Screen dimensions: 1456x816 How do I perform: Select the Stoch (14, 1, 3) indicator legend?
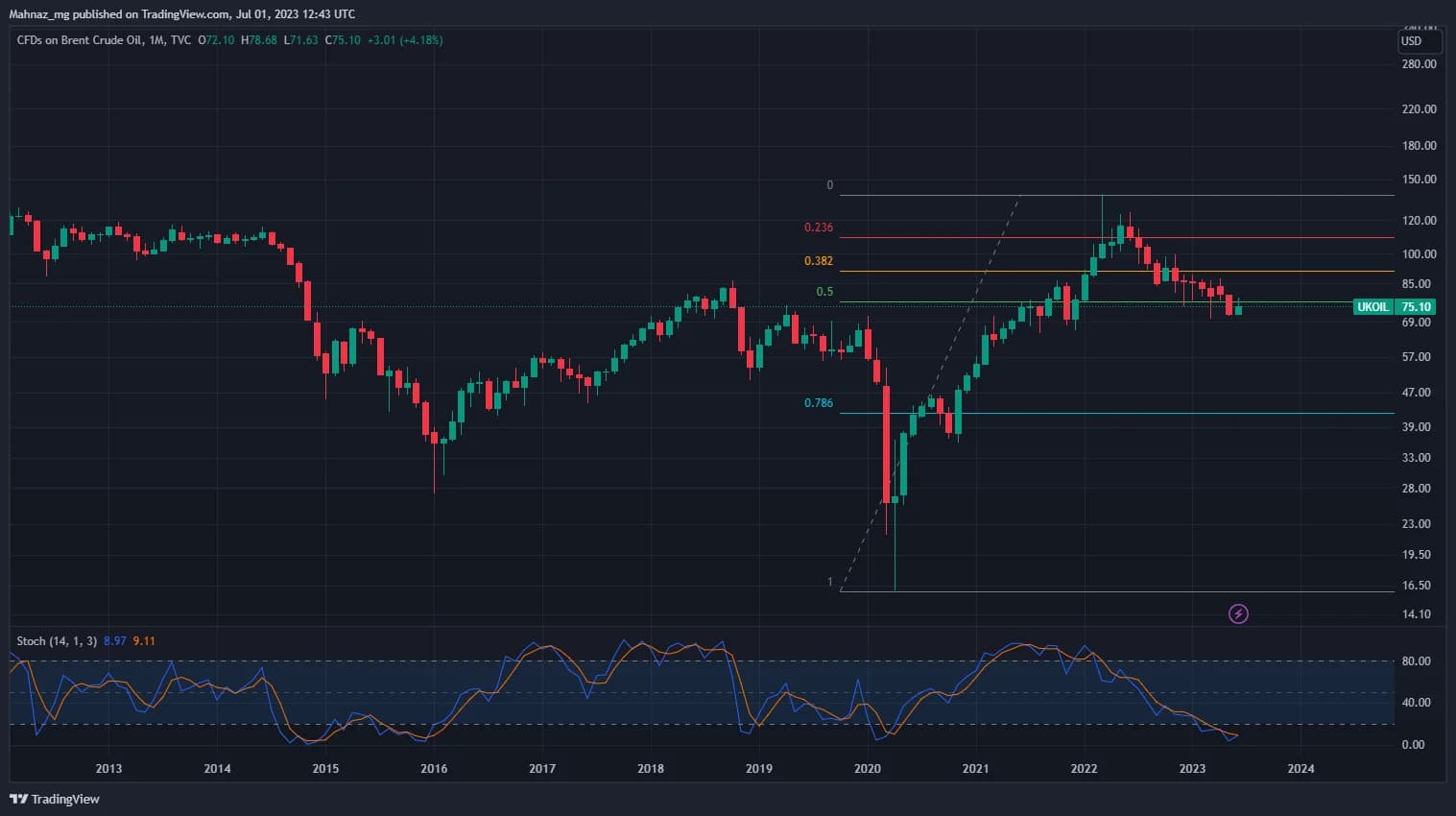click(57, 641)
